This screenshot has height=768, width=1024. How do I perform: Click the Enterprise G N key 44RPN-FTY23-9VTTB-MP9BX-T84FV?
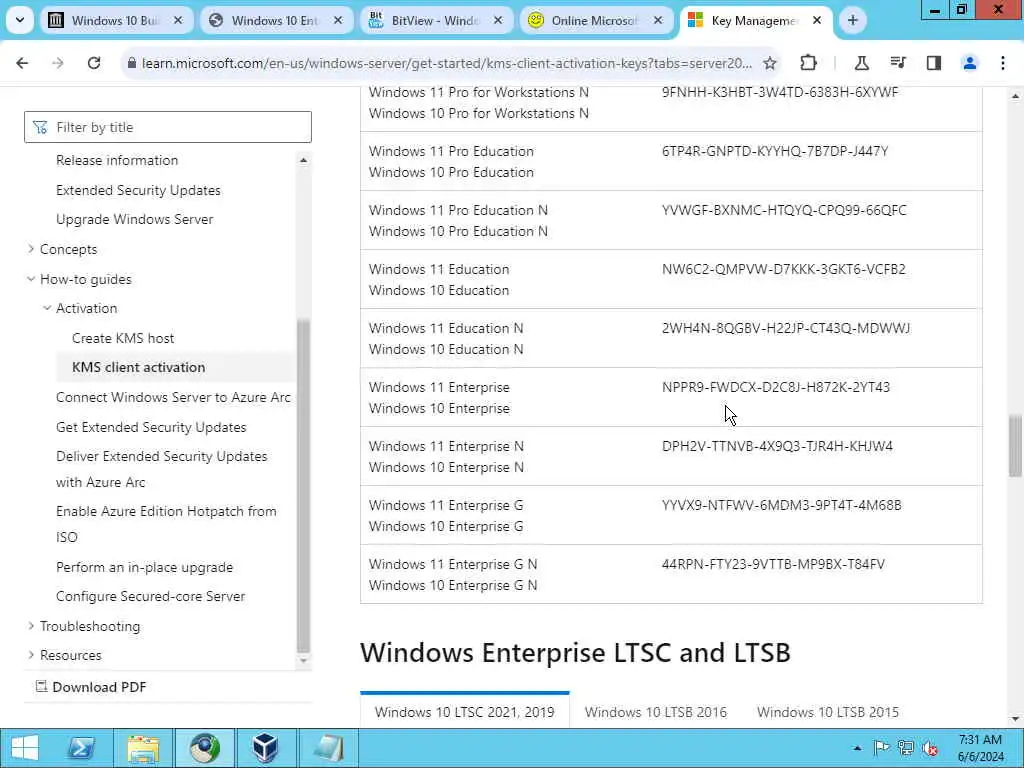click(773, 564)
